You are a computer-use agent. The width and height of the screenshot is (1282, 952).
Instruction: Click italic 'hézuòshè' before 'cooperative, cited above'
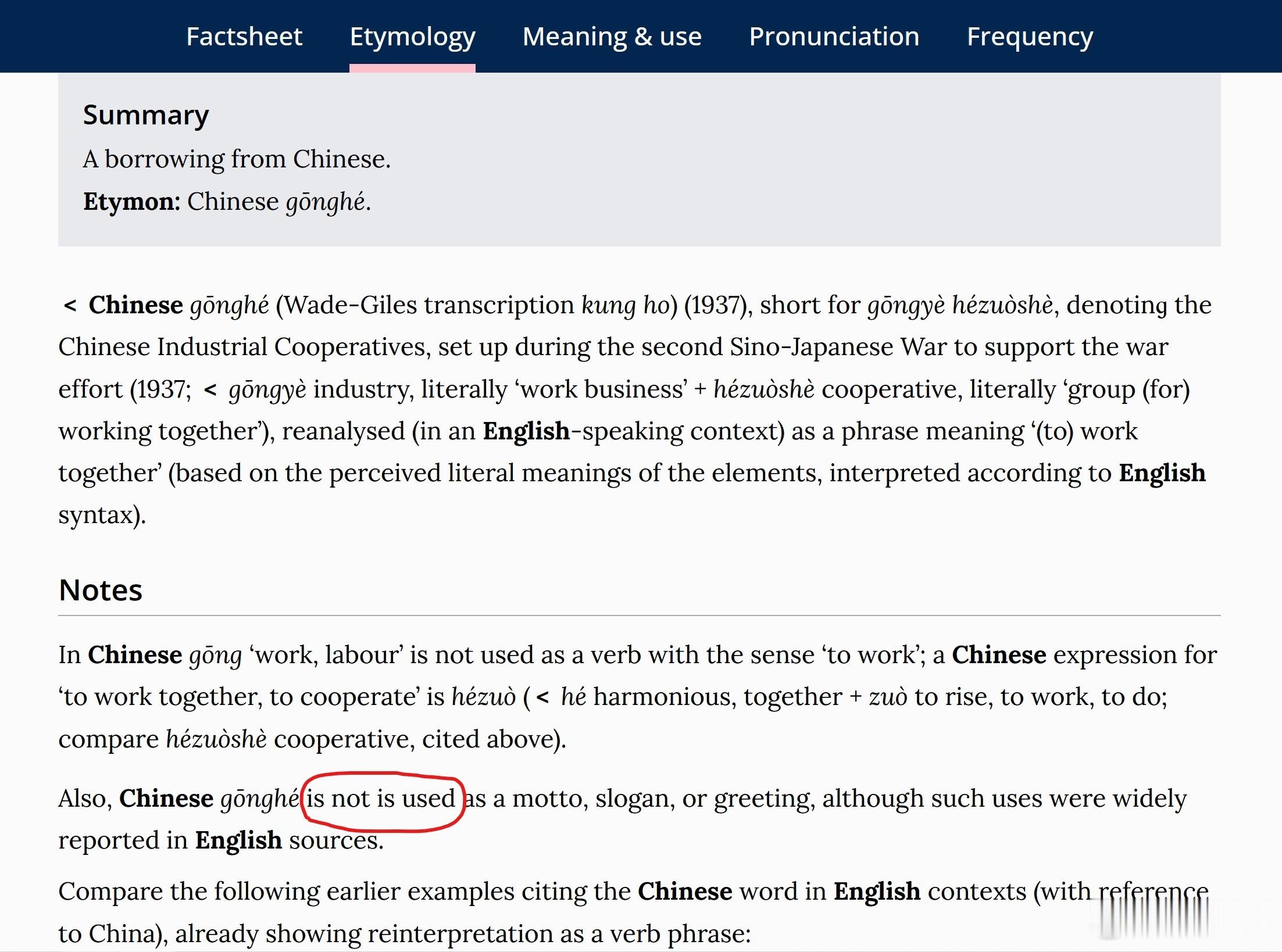[x=216, y=739]
